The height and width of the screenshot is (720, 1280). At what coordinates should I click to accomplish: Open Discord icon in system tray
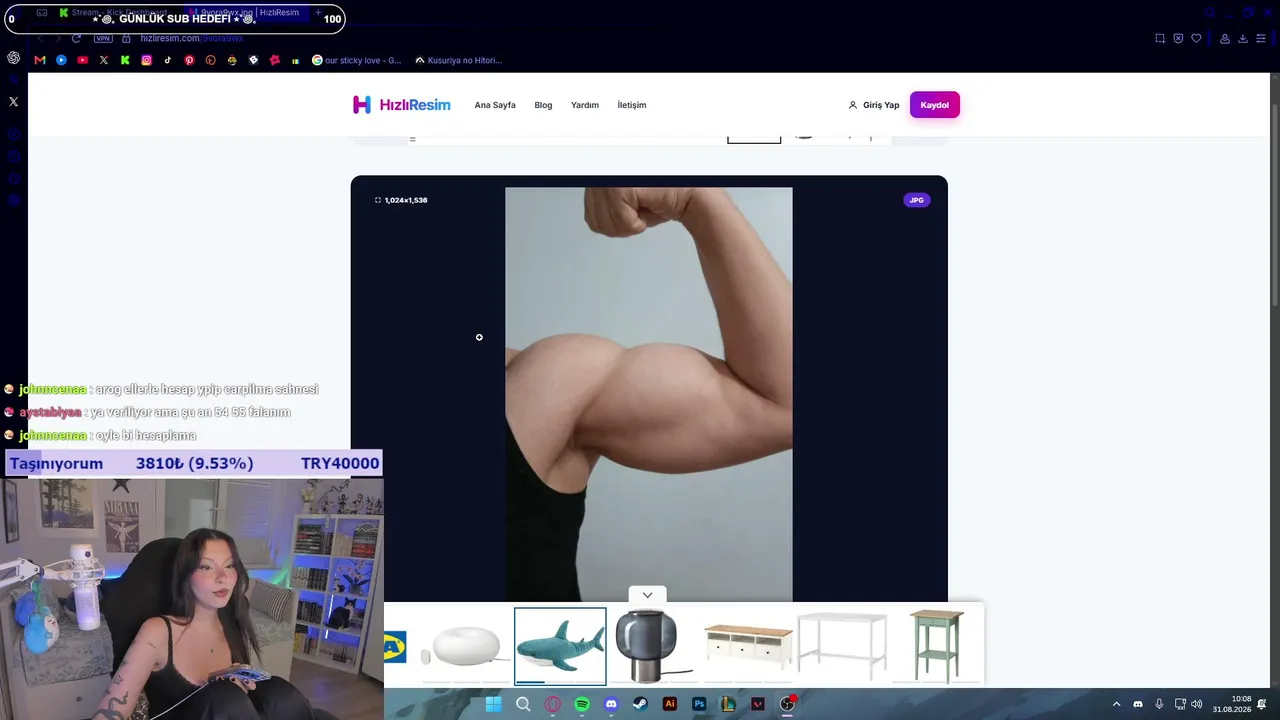point(1138,704)
